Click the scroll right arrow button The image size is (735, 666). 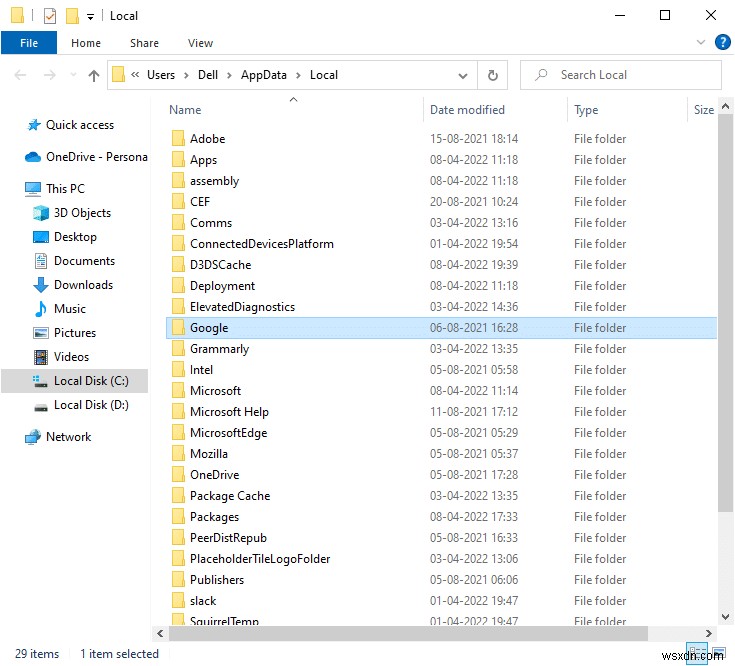(x=709, y=634)
